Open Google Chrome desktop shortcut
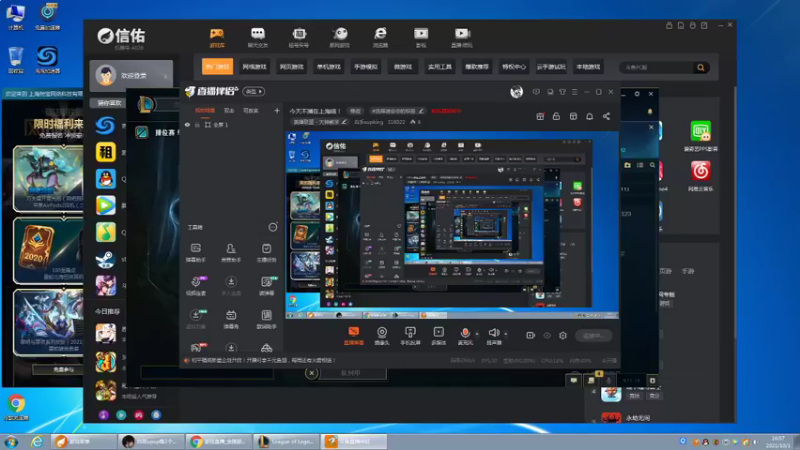The height and width of the screenshot is (450, 800). coord(16,407)
